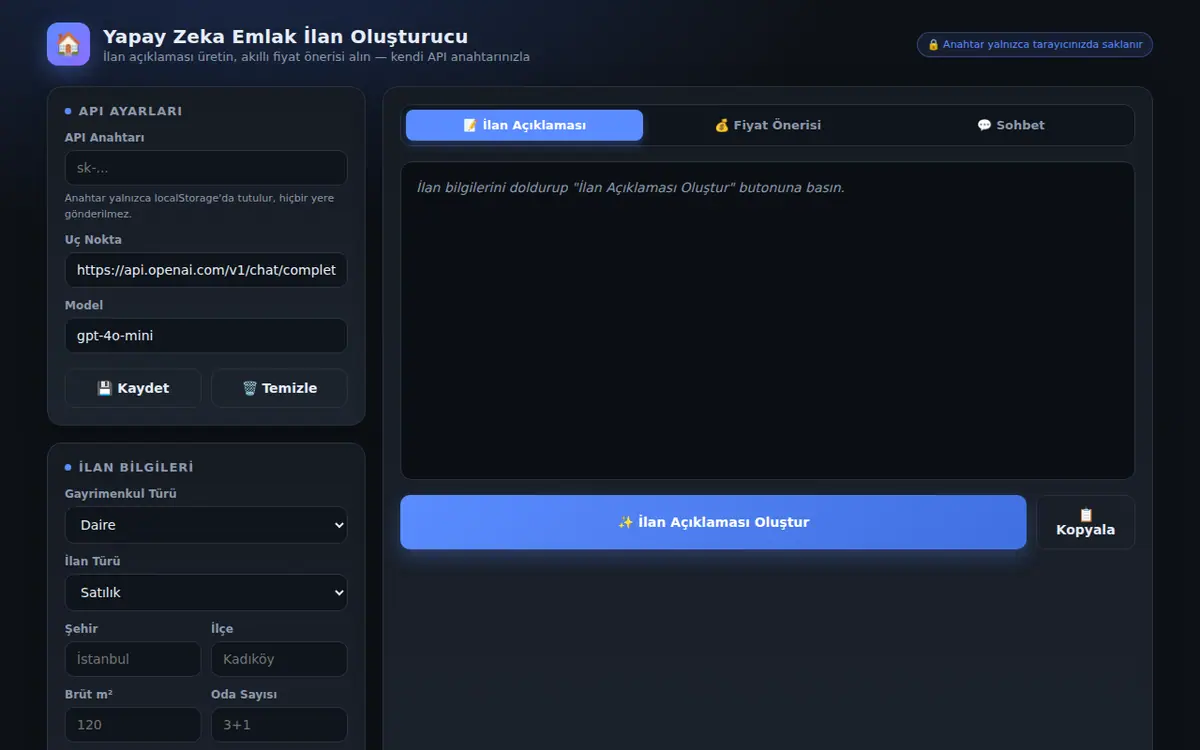Focus the API Anahtarı input field
Viewport: 1200px width, 750px height.
coord(206,168)
